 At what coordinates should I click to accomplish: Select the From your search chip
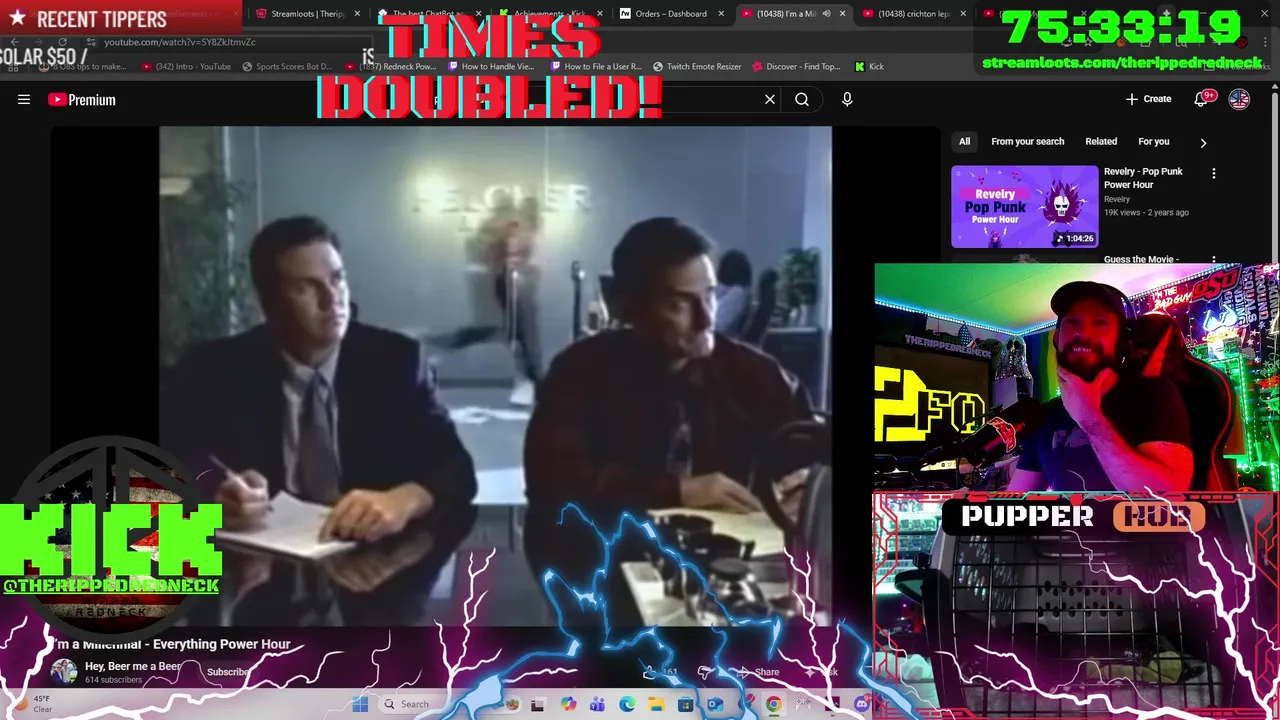click(x=1027, y=142)
